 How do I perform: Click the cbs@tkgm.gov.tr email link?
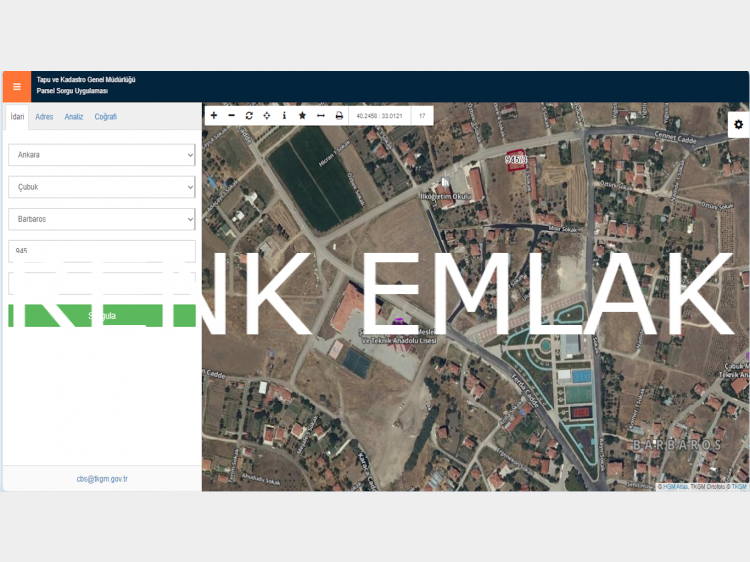click(102, 479)
